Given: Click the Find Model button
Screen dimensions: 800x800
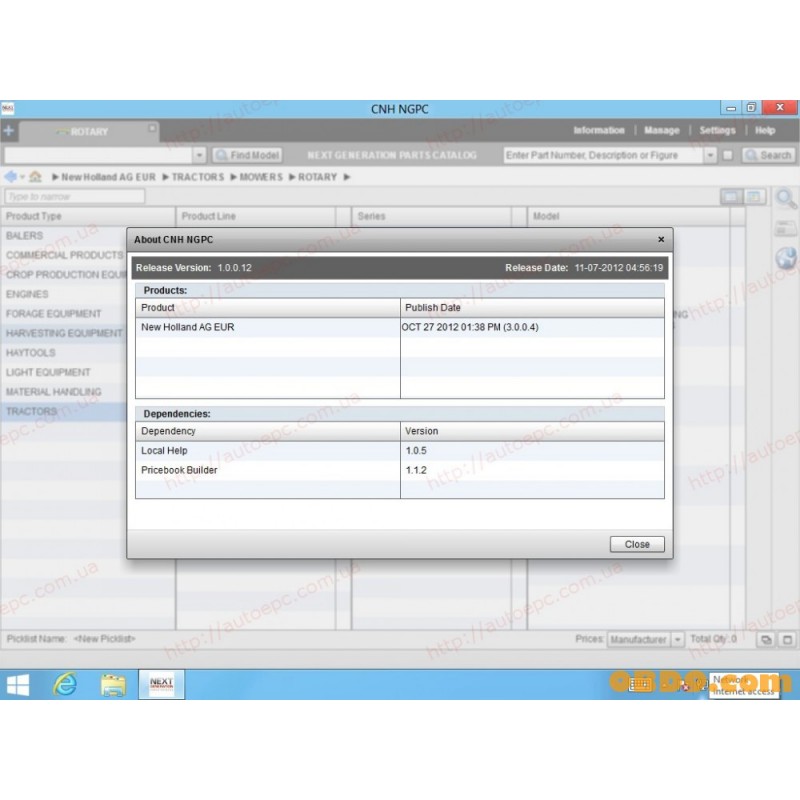Looking at the screenshot, I should click(247, 155).
